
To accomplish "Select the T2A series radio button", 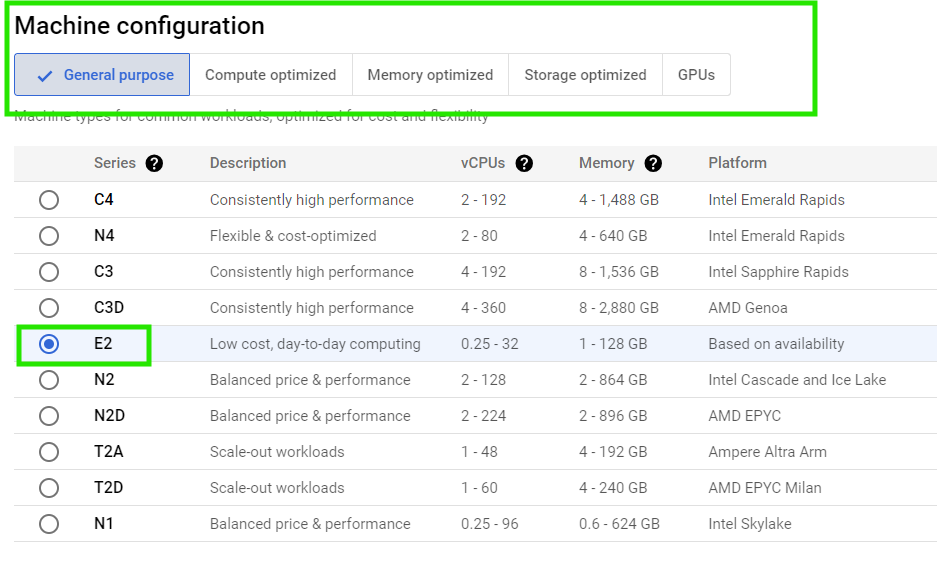I will tap(49, 452).
